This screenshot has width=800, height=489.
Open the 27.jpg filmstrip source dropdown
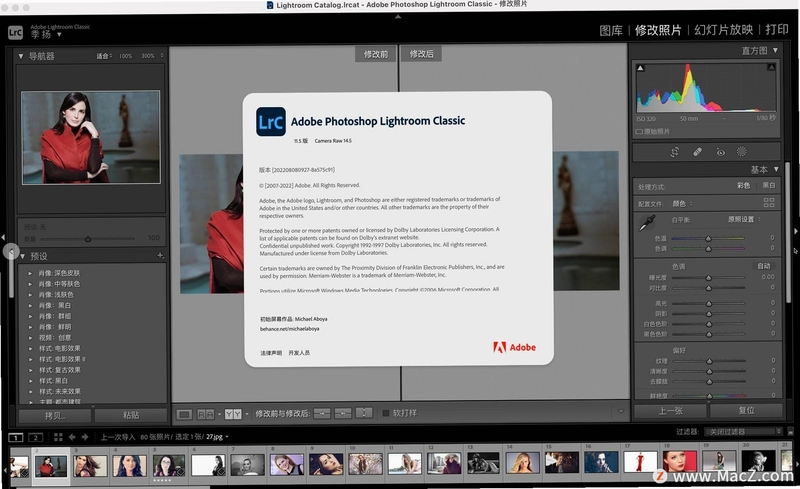[217, 437]
